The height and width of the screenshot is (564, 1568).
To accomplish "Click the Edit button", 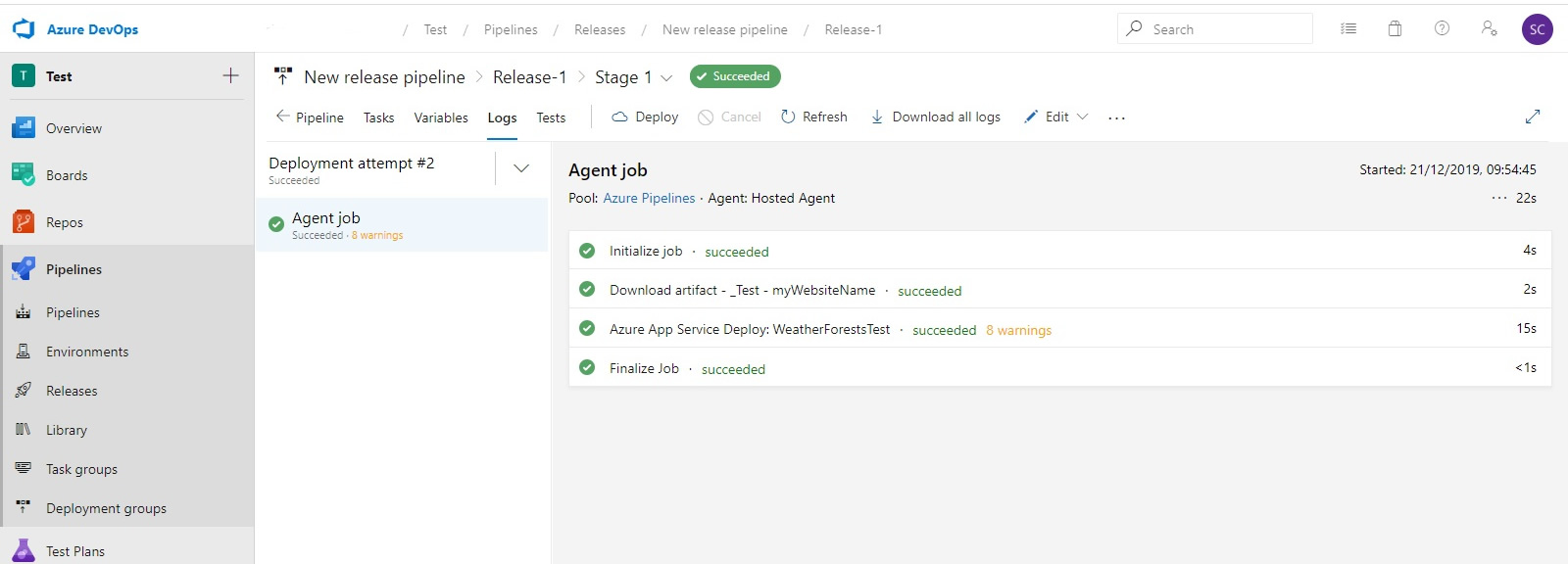I will pyautogui.click(x=1047, y=117).
